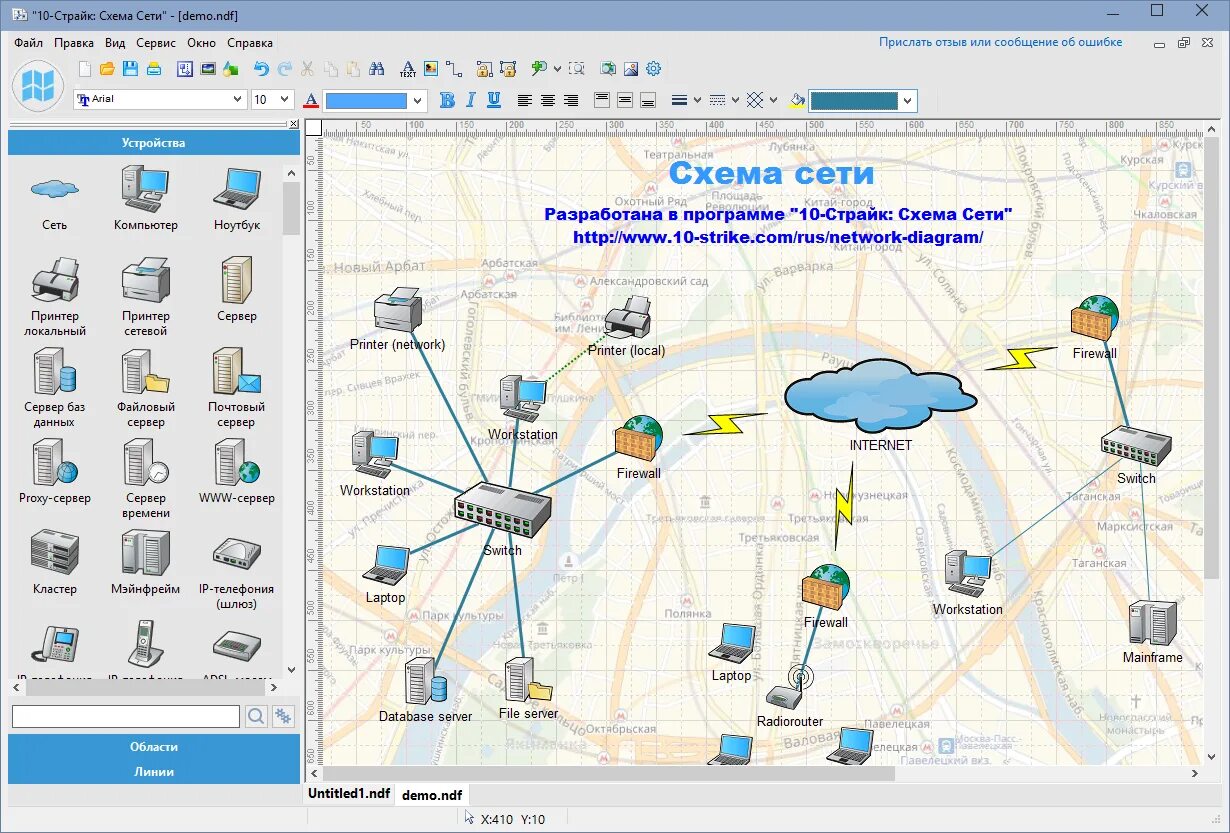This screenshot has height=833, width=1230.
Task: Insert a TEXT label with the text tool
Action: pos(407,69)
